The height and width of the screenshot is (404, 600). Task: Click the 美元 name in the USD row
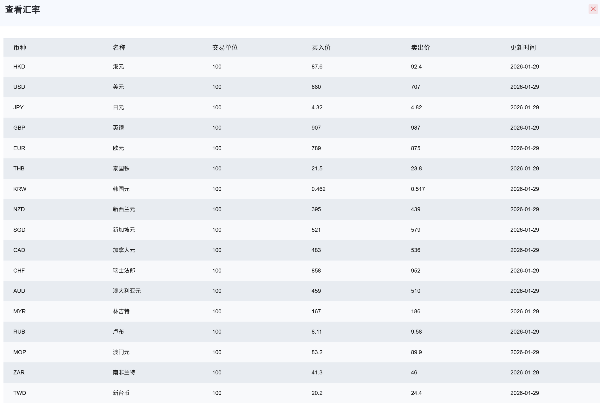pyautogui.click(x=118, y=87)
